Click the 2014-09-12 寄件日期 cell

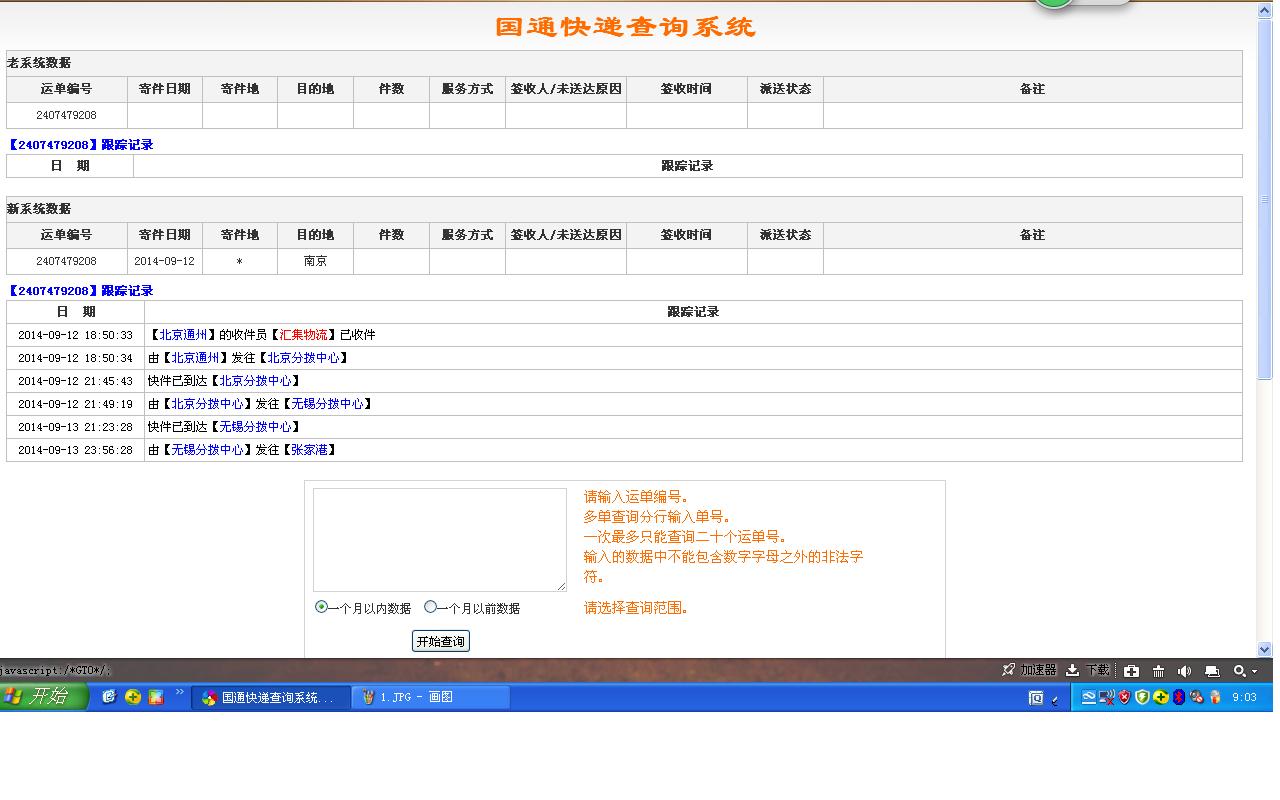pyautogui.click(x=165, y=261)
